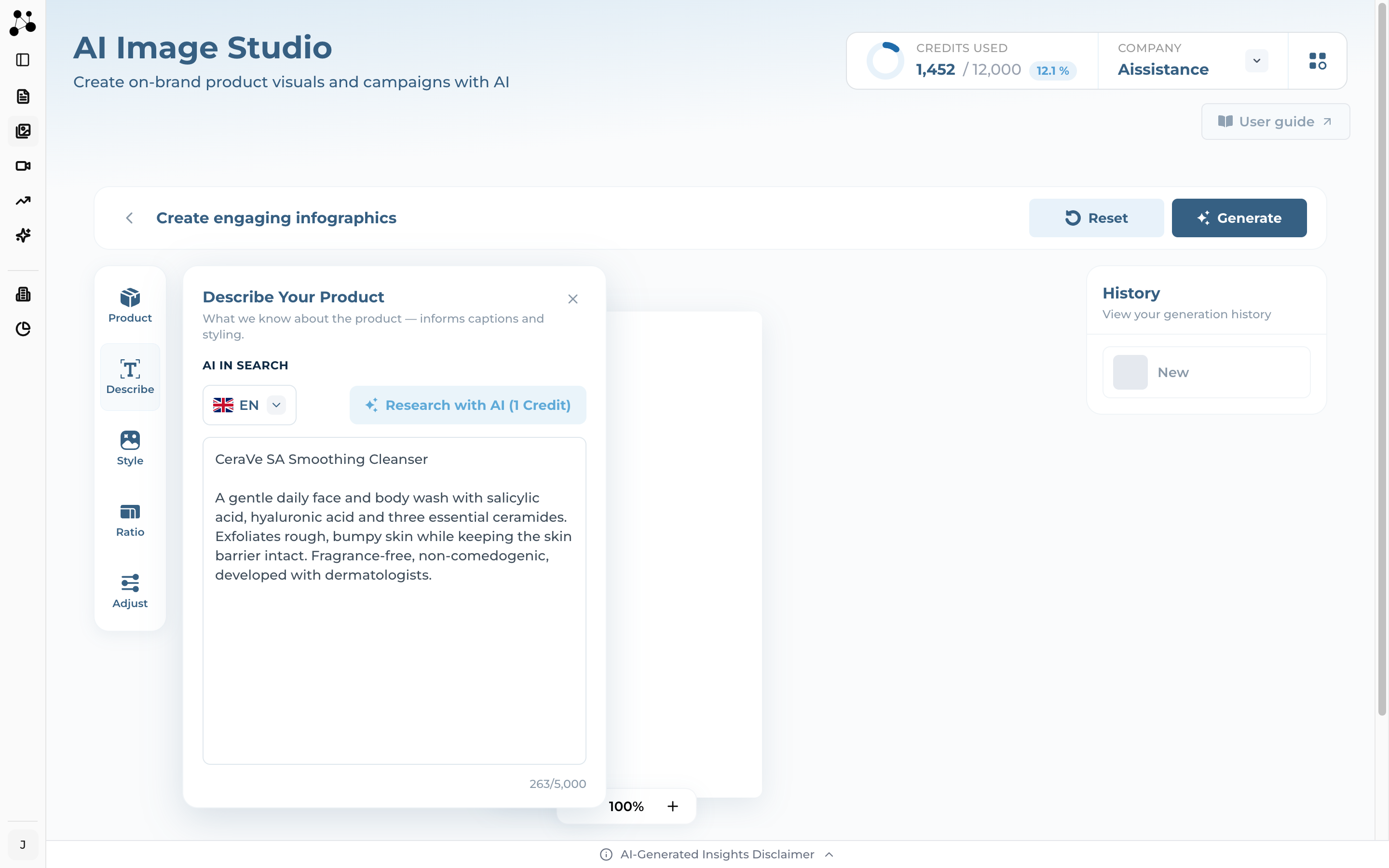The image size is (1389, 868).
Task: Open the apps grid icon
Action: point(1317,61)
